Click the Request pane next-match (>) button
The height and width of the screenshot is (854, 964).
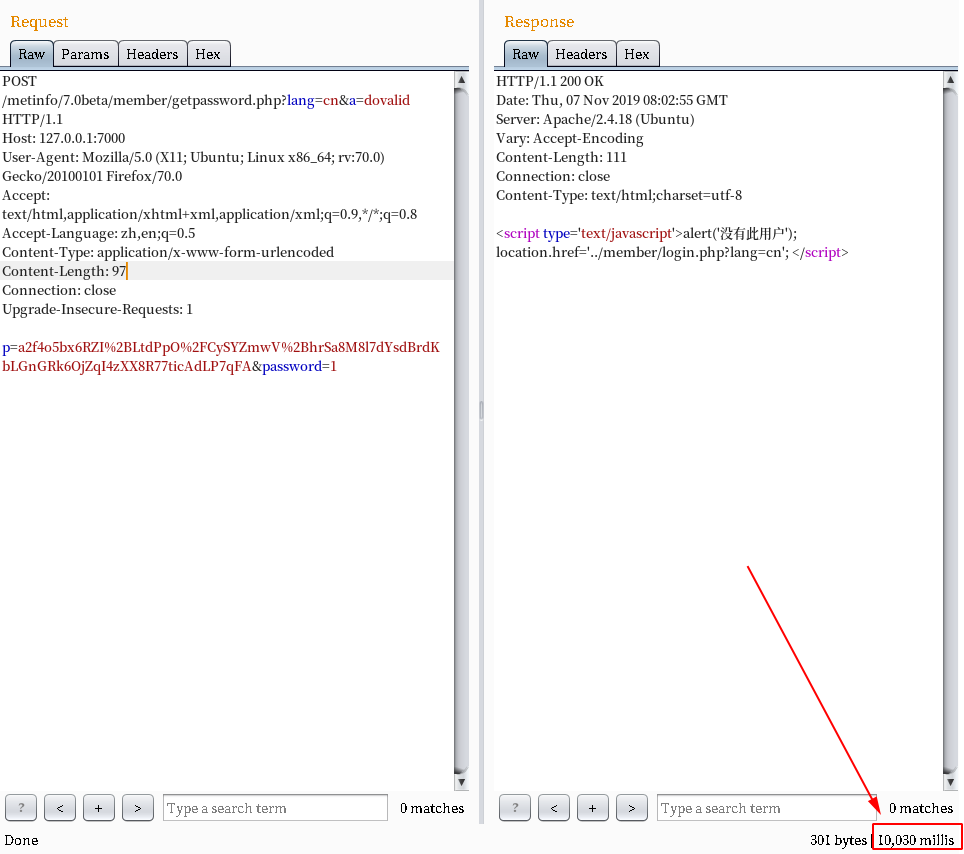pyautogui.click(x=138, y=808)
